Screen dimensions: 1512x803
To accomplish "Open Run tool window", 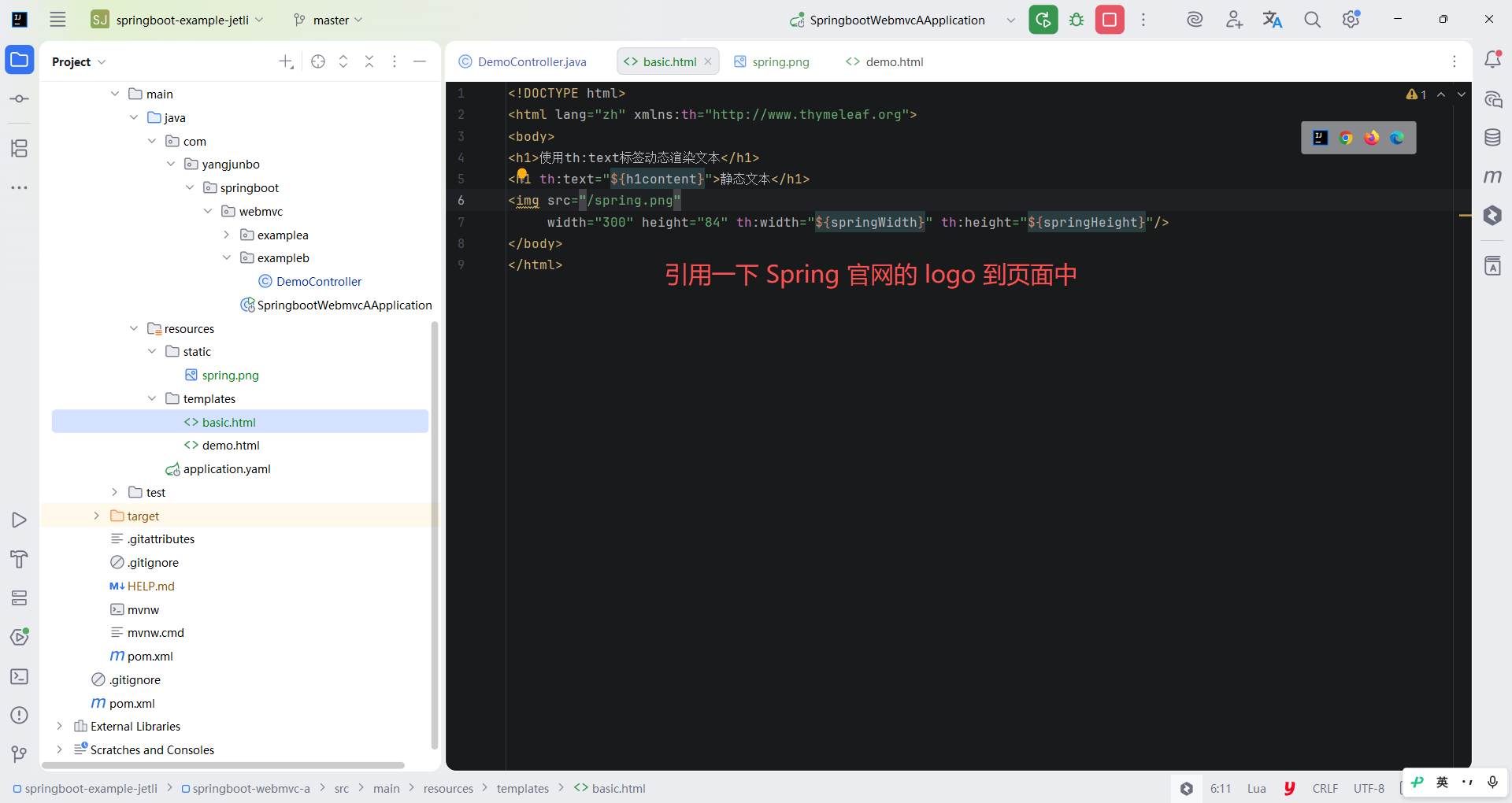I will point(20,520).
